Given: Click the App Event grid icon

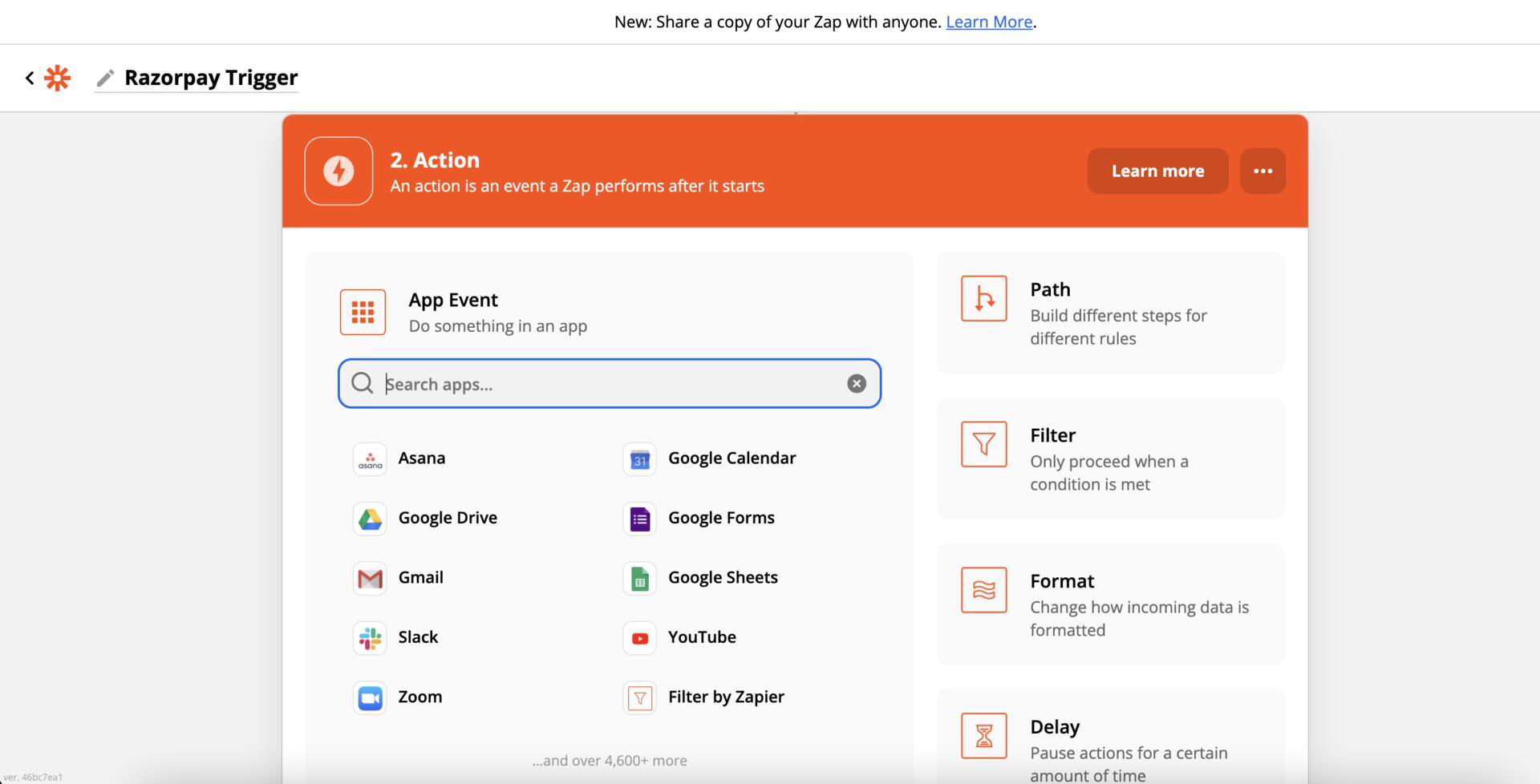Looking at the screenshot, I should coord(363,312).
